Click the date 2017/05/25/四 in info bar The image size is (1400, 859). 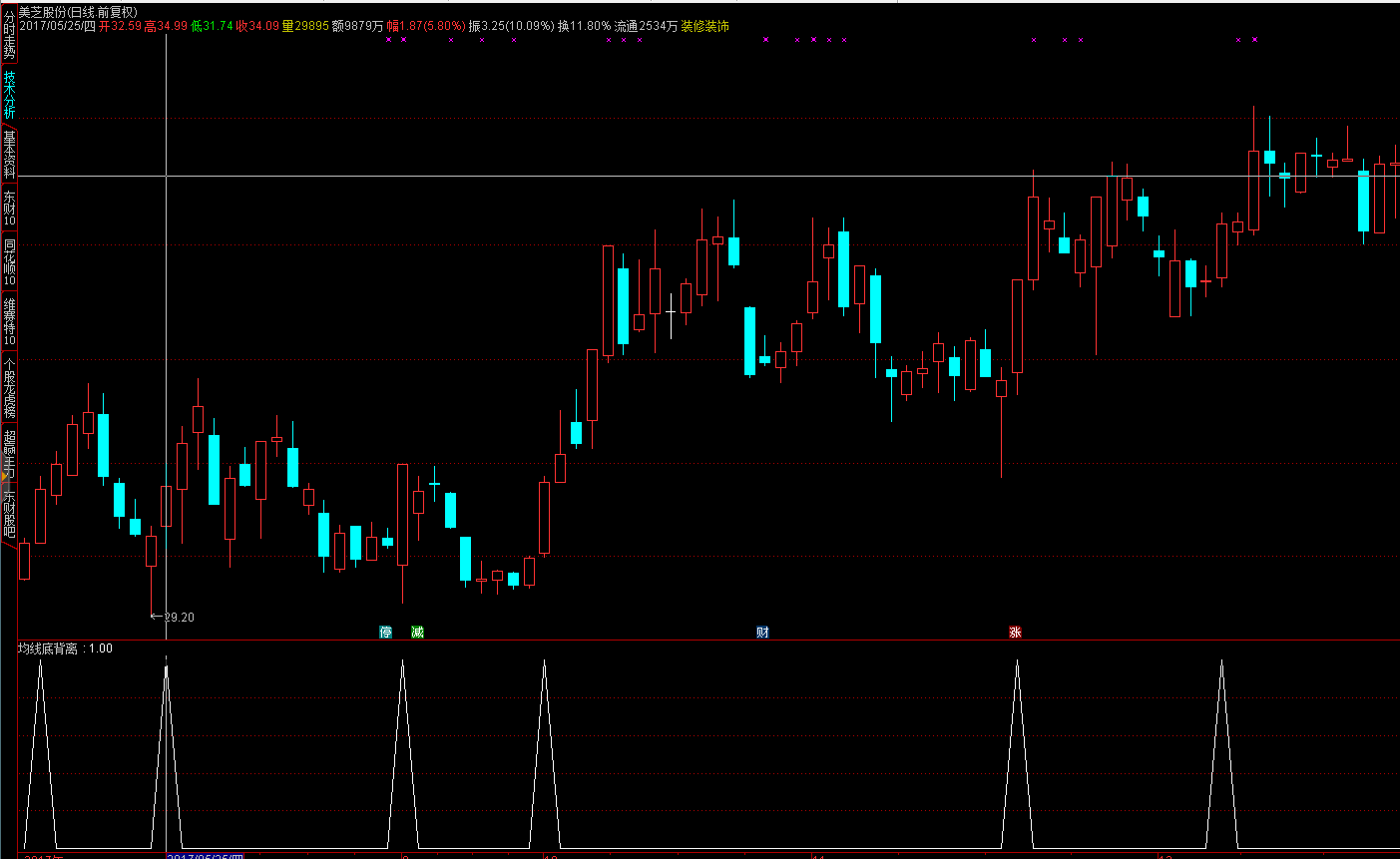pyautogui.click(x=57, y=26)
